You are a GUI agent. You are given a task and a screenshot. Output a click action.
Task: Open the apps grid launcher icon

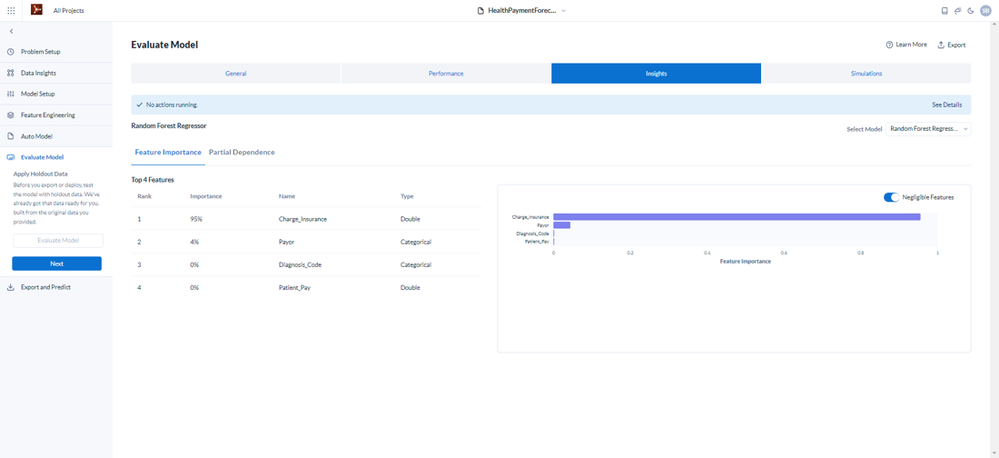click(x=11, y=11)
